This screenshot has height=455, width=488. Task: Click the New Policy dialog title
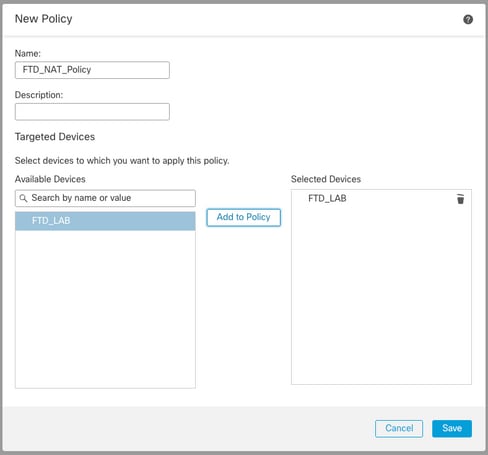(44, 19)
